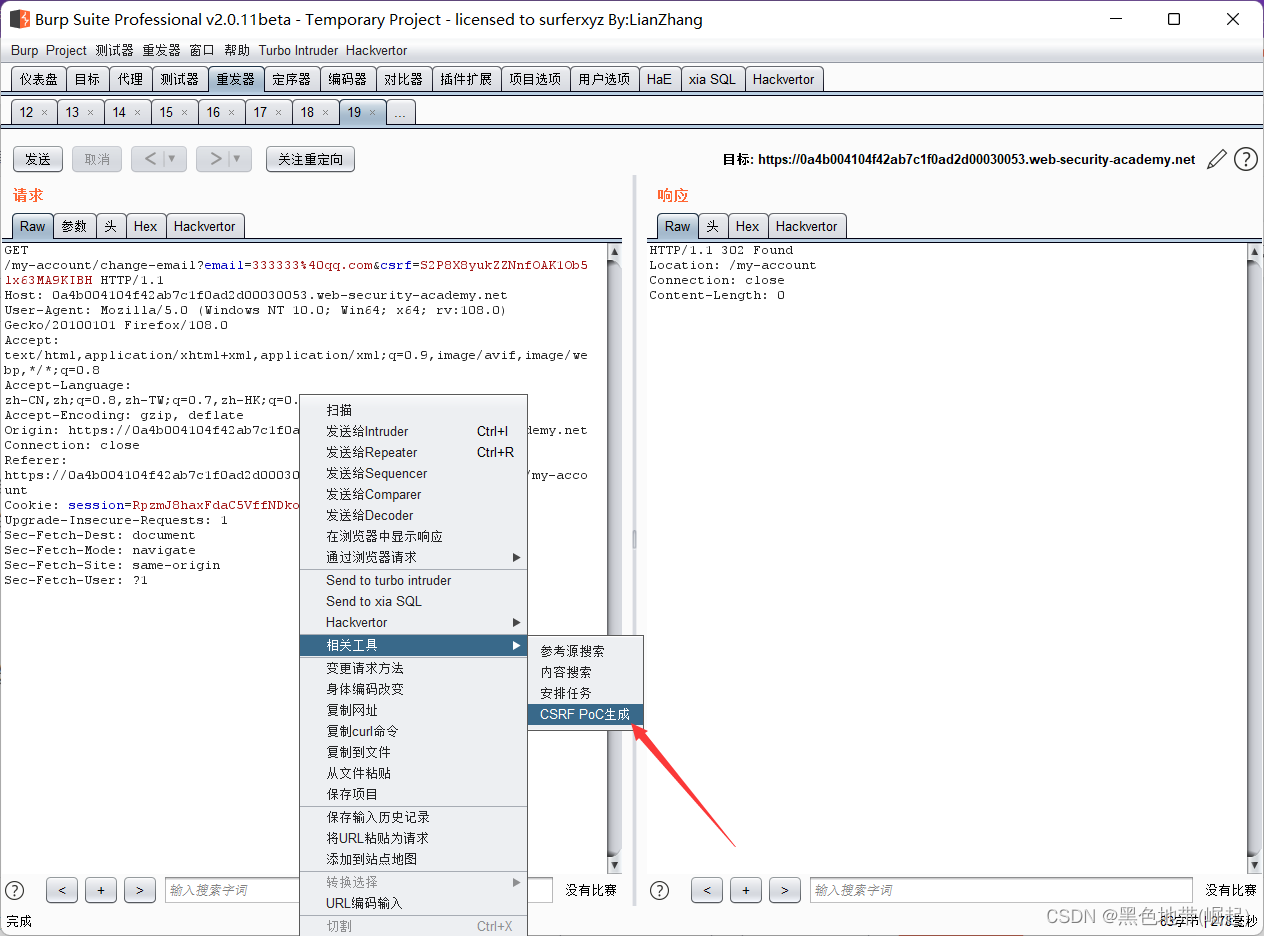Switch request view to Hex tab
The image size is (1264, 936).
point(146,226)
